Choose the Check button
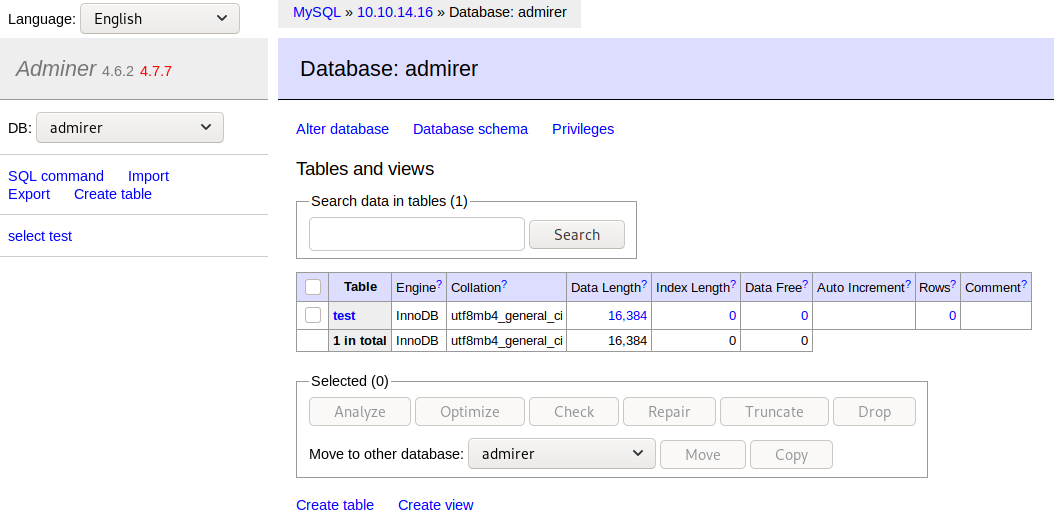Viewport: 1054px width, 522px height. pyautogui.click(x=574, y=412)
